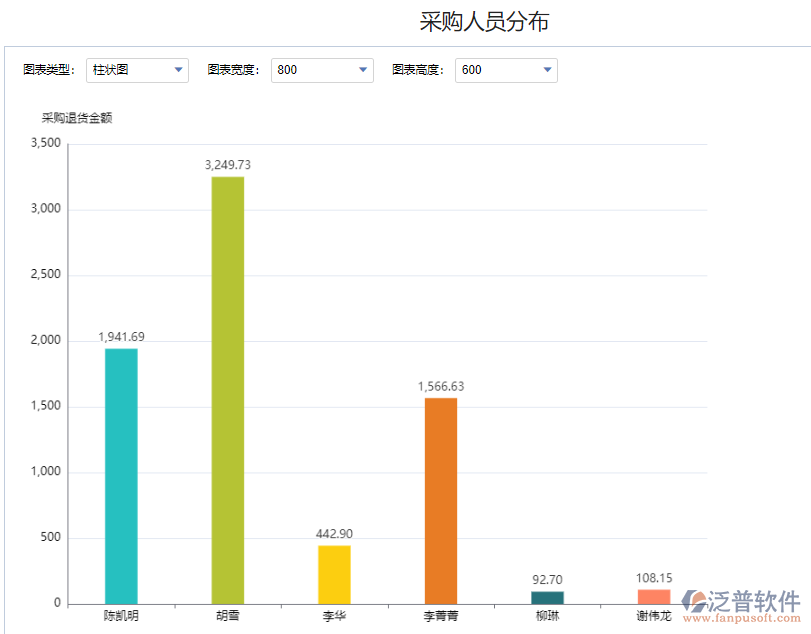Open the 图表类型 chart type dropdown
This screenshot has height=634, width=811.
137,70
